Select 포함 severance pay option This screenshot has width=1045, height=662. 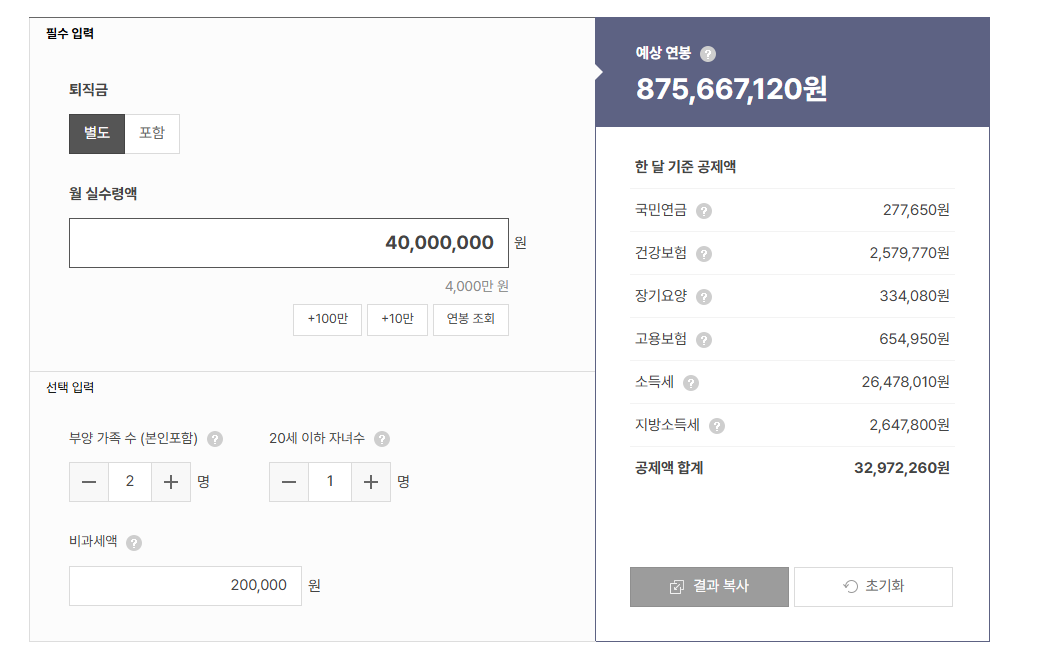tap(152, 134)
